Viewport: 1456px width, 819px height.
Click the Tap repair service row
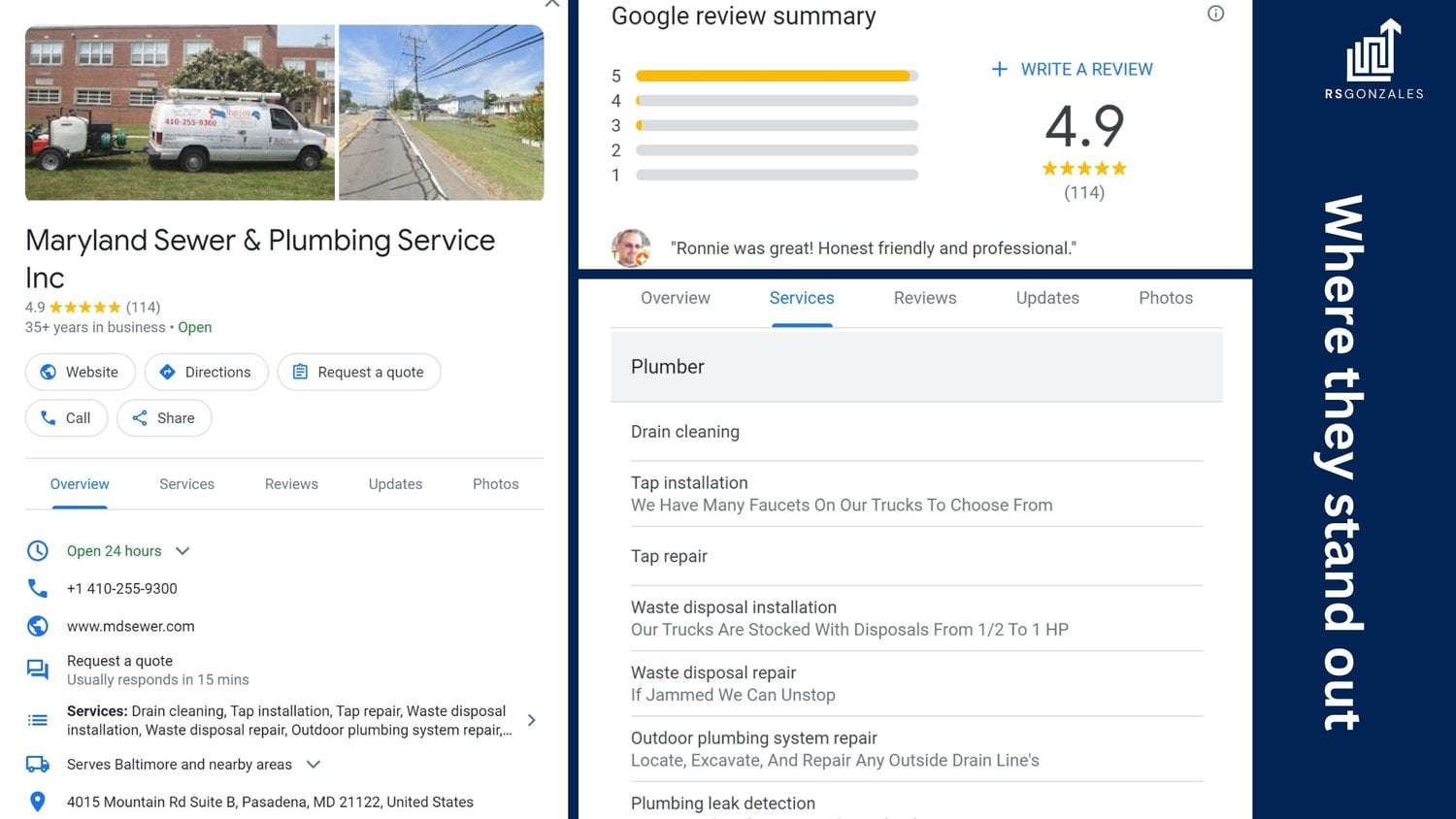tap(916, 556)
